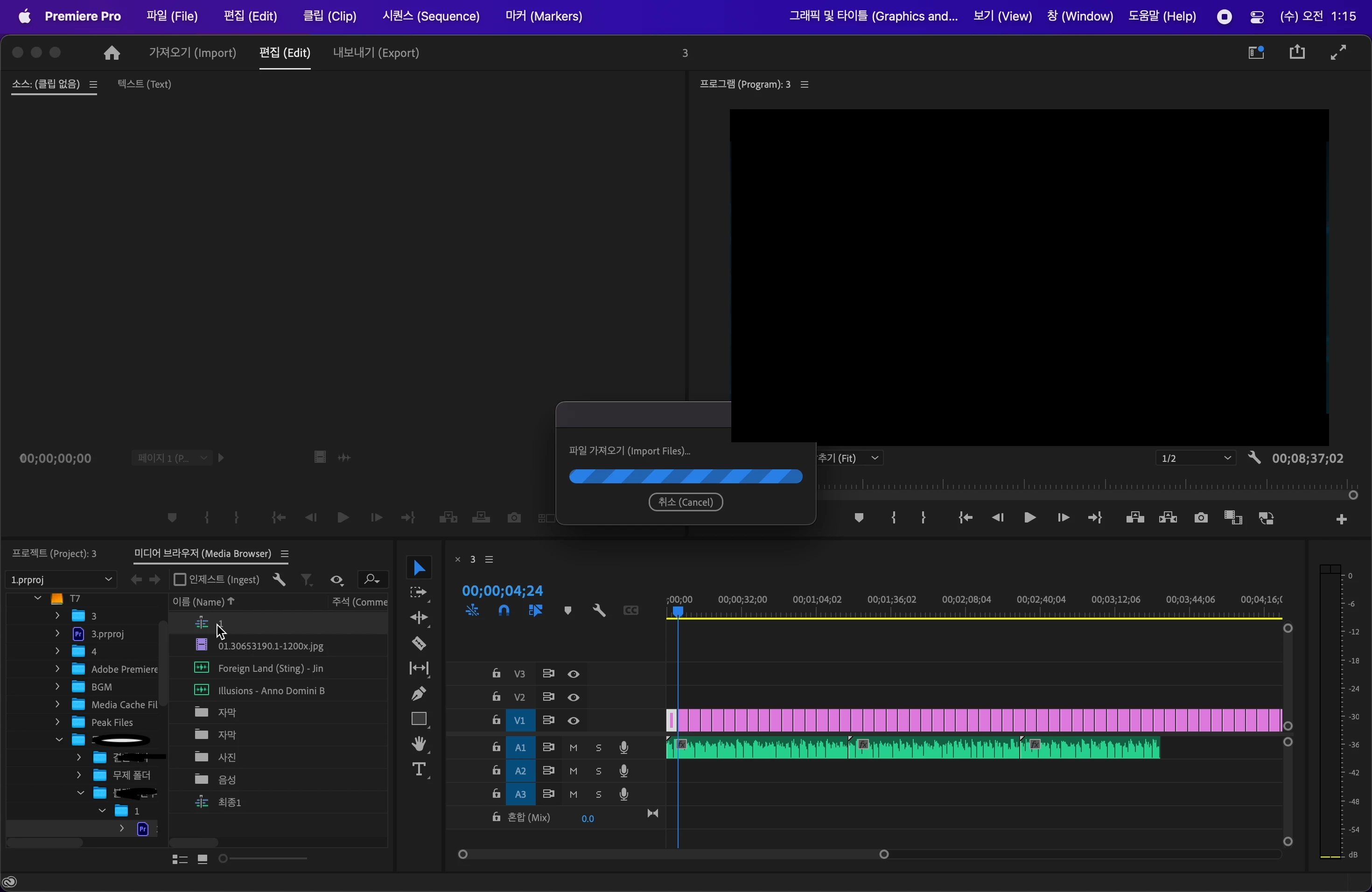
Task: Switch to the Project: 3 panel tab
Action: point(55,554)
